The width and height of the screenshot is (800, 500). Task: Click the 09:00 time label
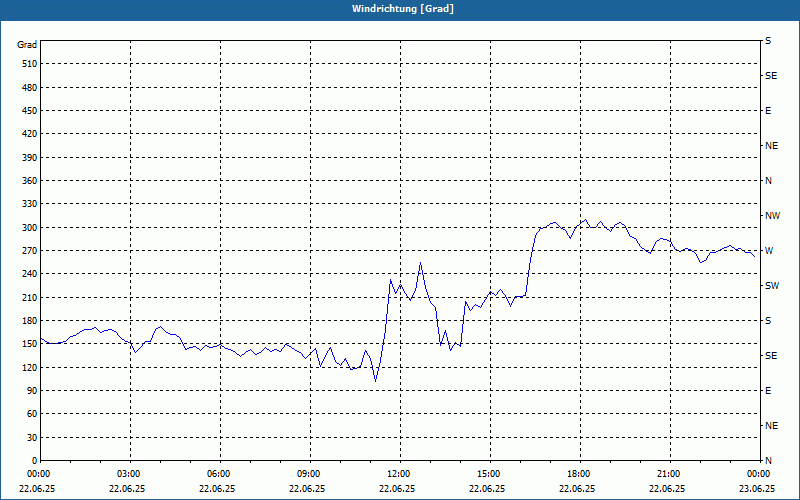(310, 474)
